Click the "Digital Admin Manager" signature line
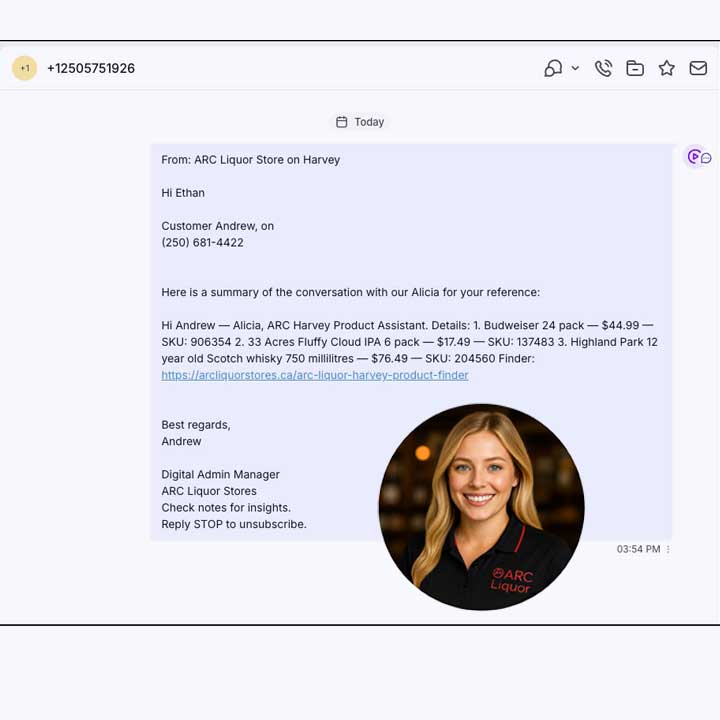 point(220,474)
